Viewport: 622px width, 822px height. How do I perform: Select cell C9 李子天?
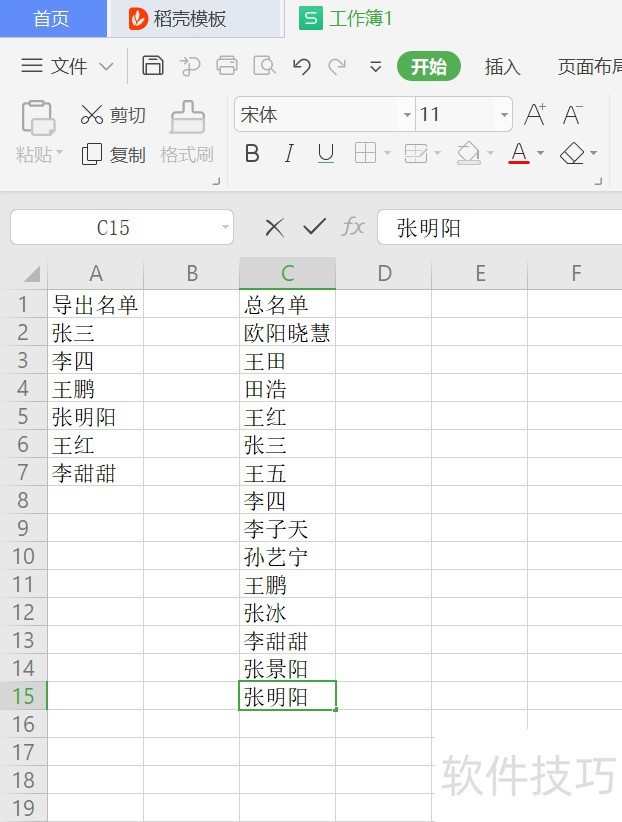pos(287,528)
